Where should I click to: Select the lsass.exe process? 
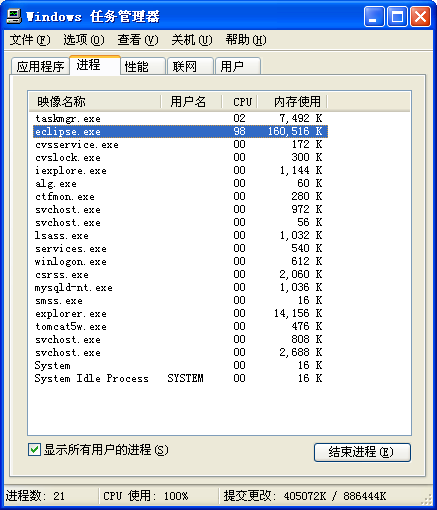(x=180, y=235)
